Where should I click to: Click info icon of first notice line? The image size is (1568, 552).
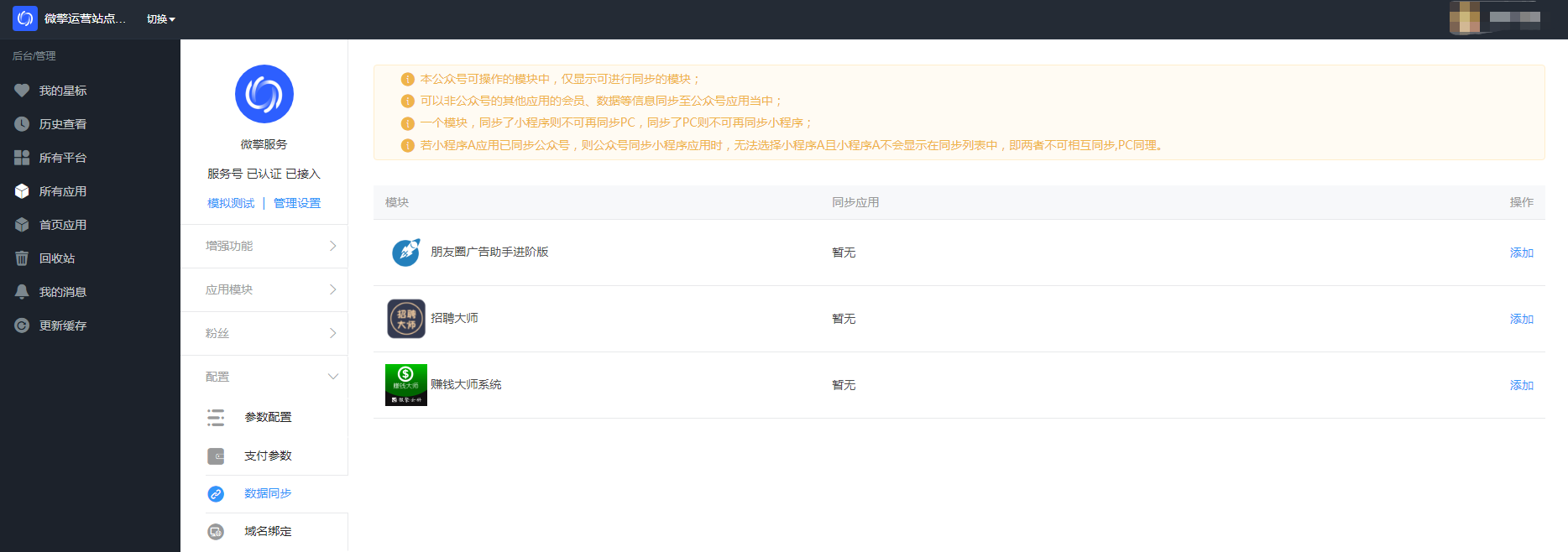[407, 79]
